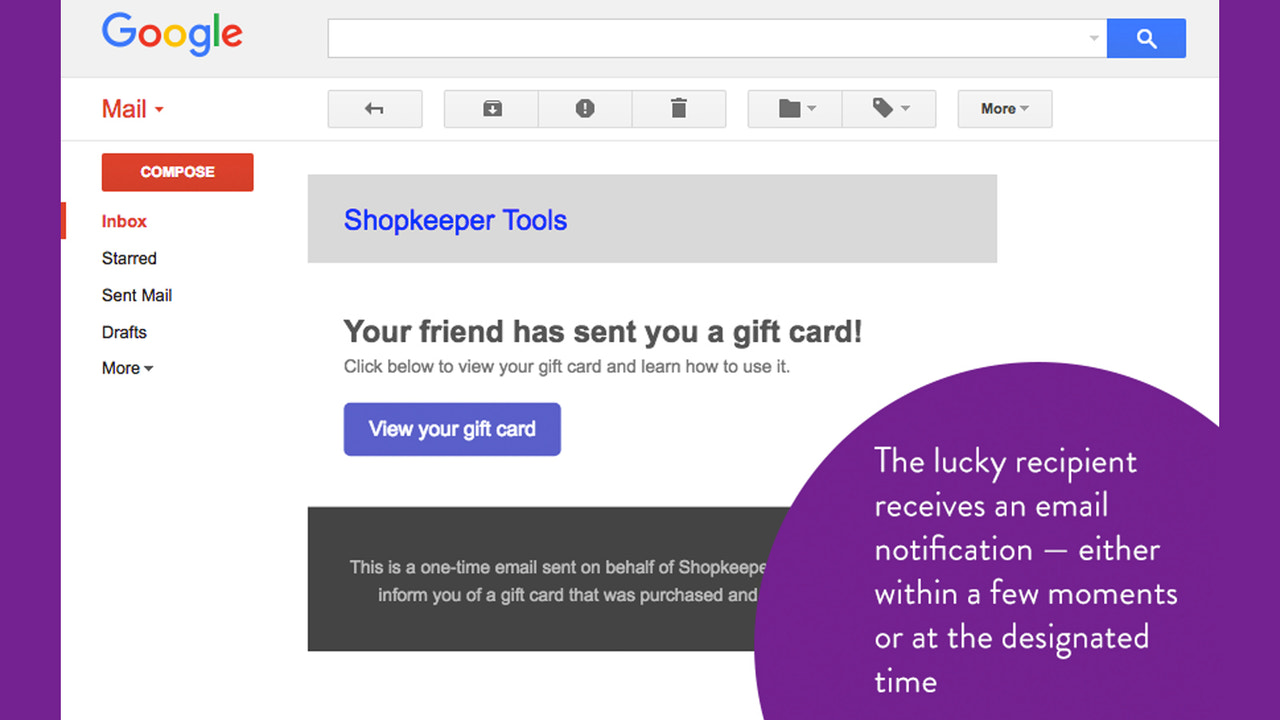The image size is (1280, 720).
Task: Open the More dropdown in the toolbar
Action: pos(1004,108)
